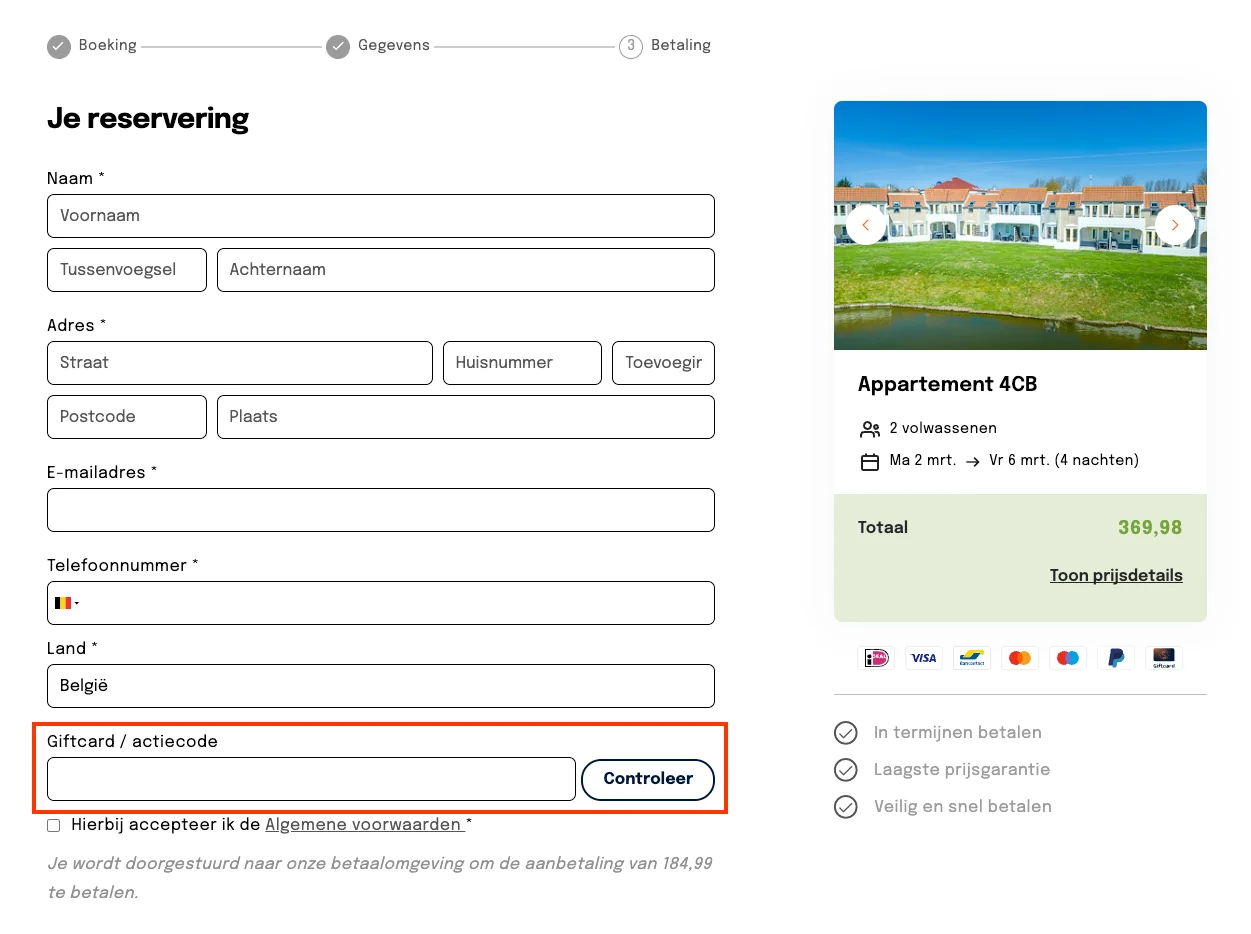Open the phone country flag dropdown
This screenshot has height=934, width=1251.
click(66, 602)
